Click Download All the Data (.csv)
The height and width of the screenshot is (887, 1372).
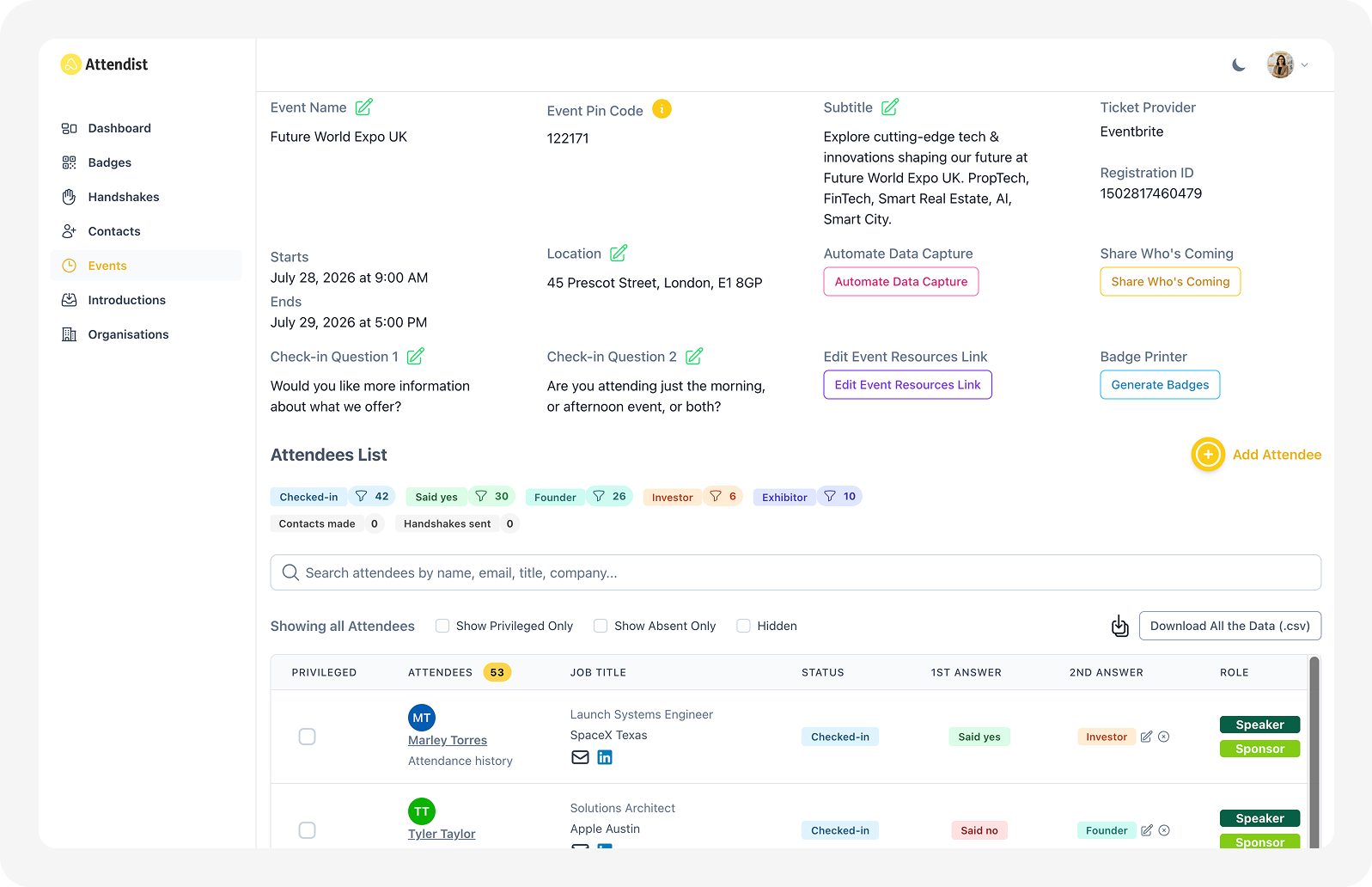pyautogui.click(x=1230, y=626)
